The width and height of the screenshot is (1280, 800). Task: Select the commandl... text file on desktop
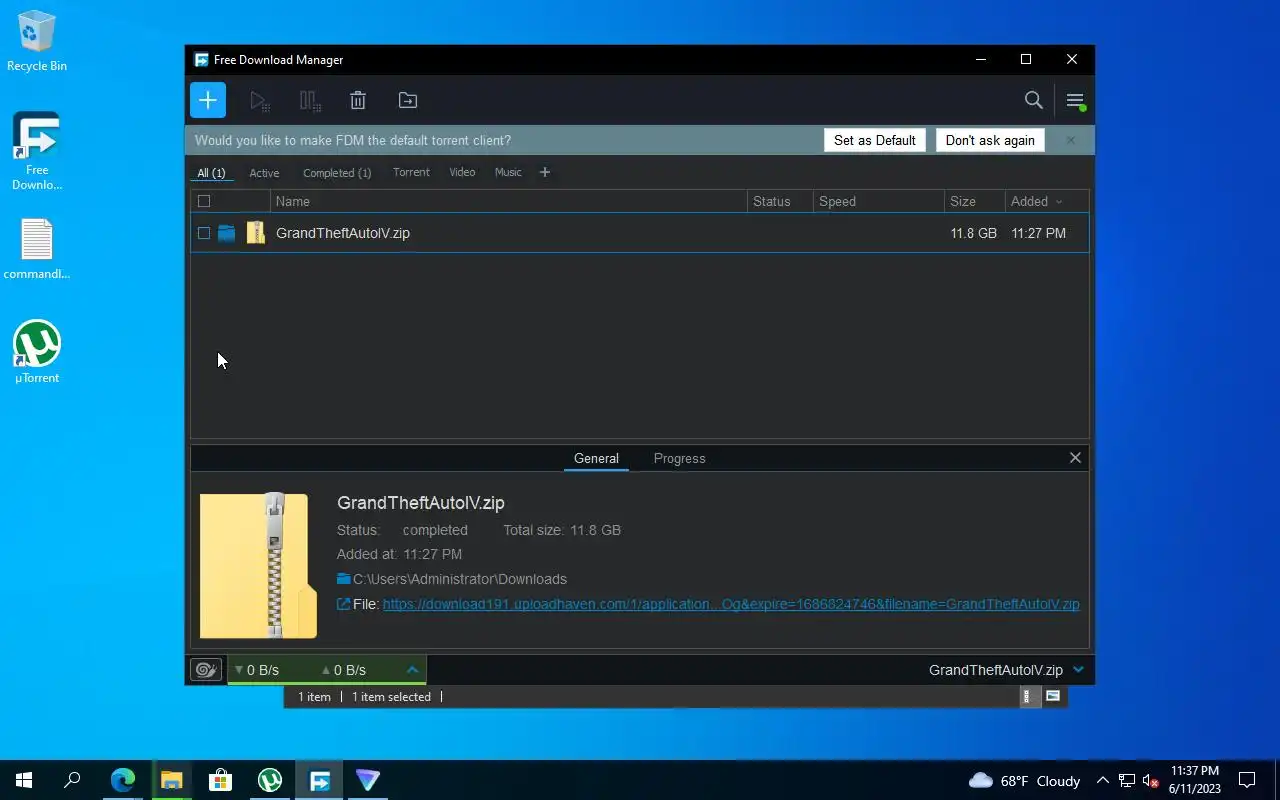[x=37, y=250]
